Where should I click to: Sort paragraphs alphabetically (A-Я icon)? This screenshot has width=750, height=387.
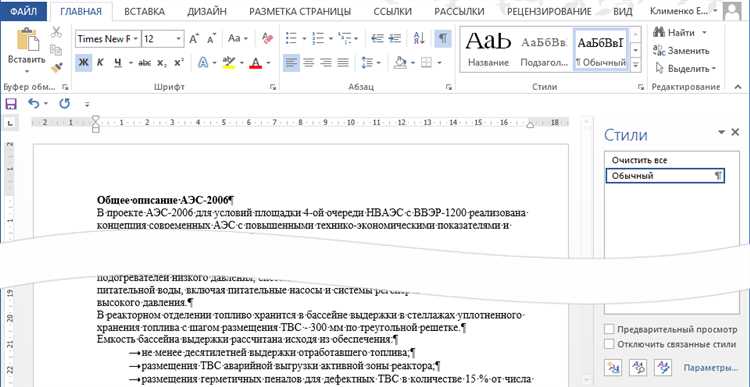419,38
